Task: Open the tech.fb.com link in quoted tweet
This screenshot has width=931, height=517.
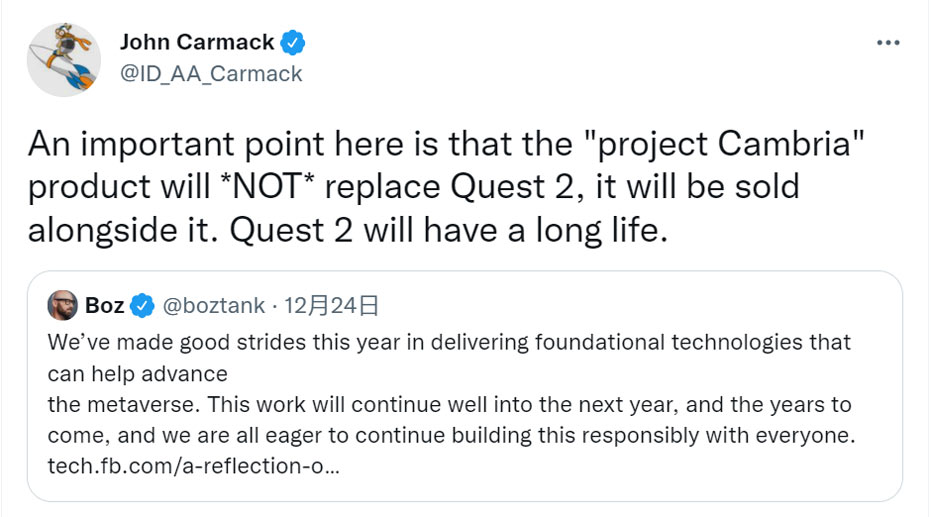Action: coord(194,468)
